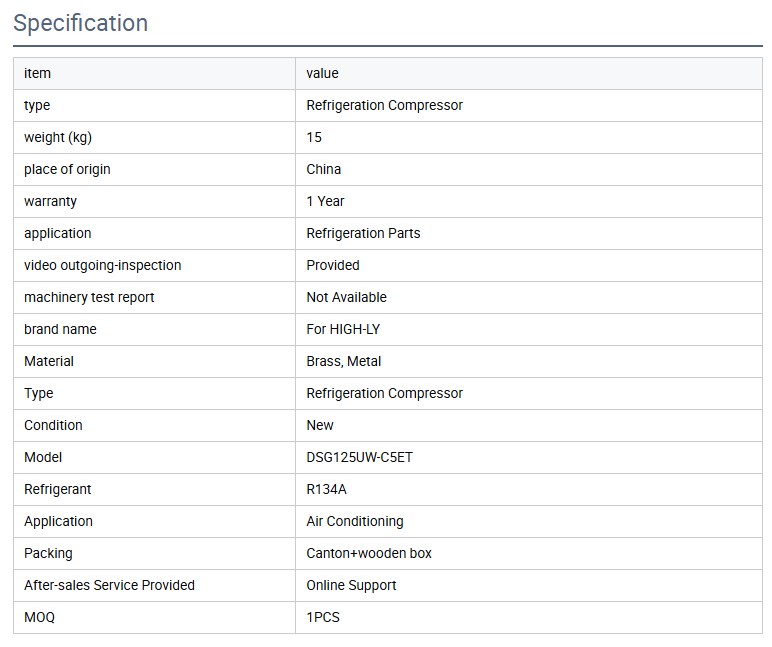Click the For HIGH-LY brand name

pos(343,329)
